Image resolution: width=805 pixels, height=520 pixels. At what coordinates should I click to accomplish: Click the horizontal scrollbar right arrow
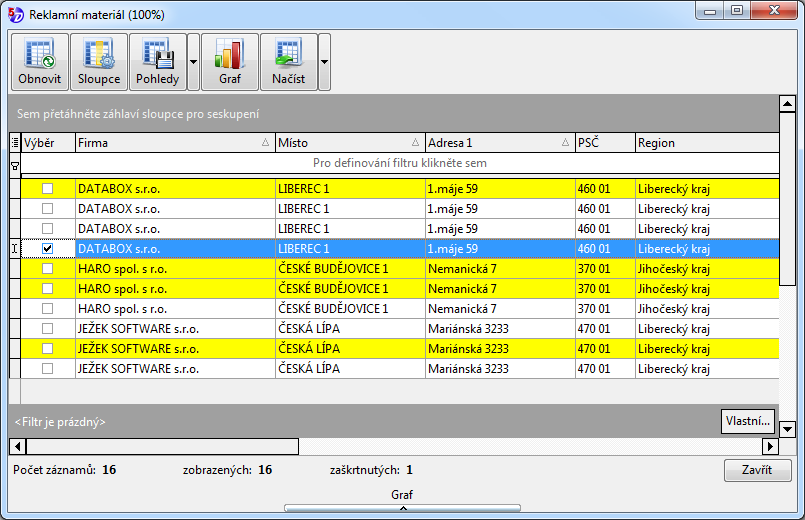770,446
